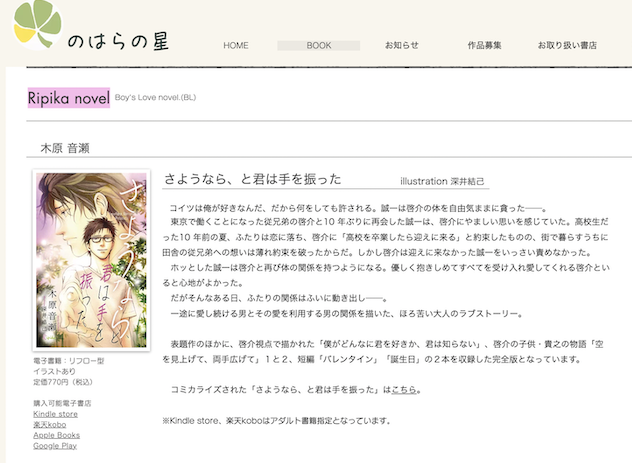
Task: Open the 楽天kobo store link
Action: pos(50,425)
